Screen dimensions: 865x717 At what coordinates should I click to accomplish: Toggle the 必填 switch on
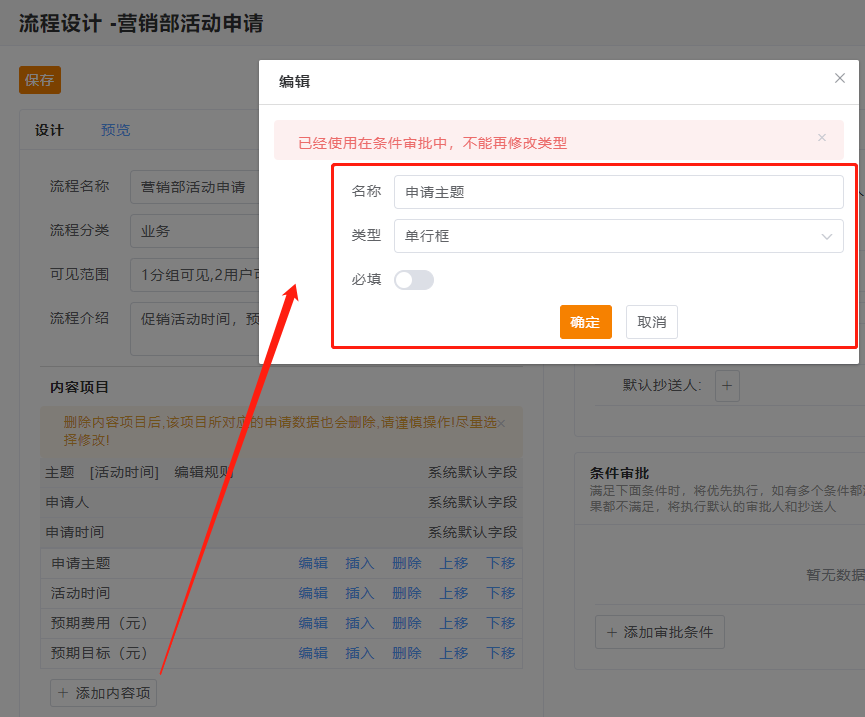coord(414,280)
